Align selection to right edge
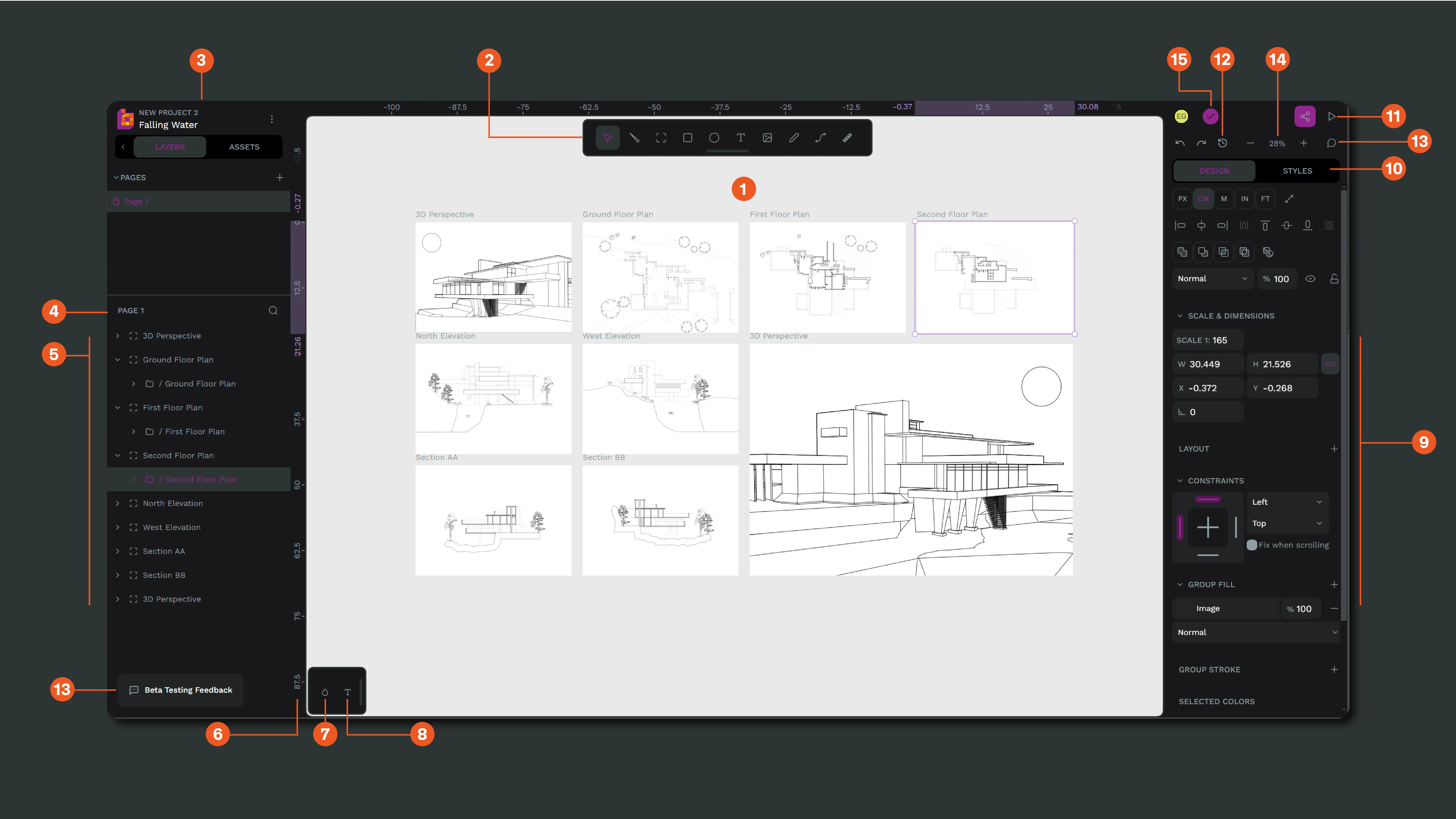 click(x=1222, y=225)
